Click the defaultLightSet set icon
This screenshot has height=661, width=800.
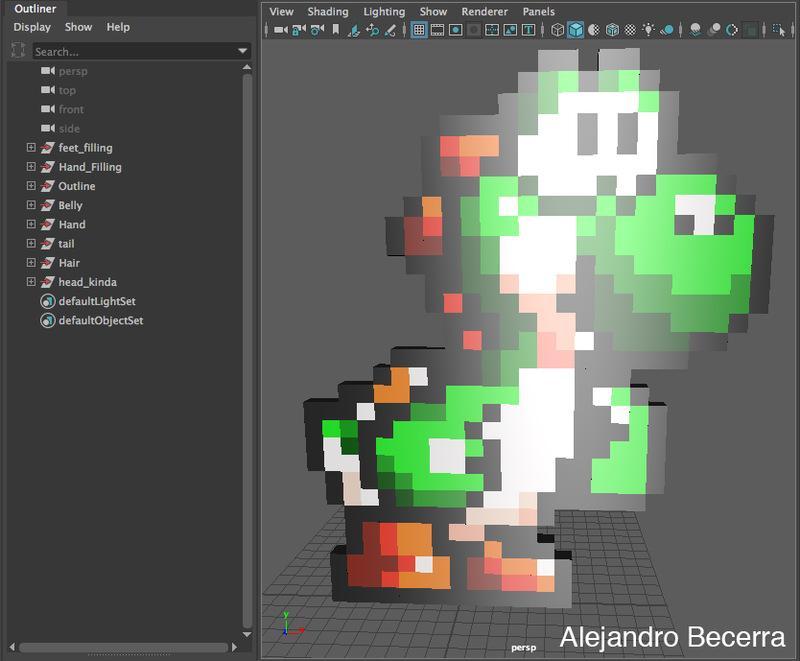coord(47,302)
